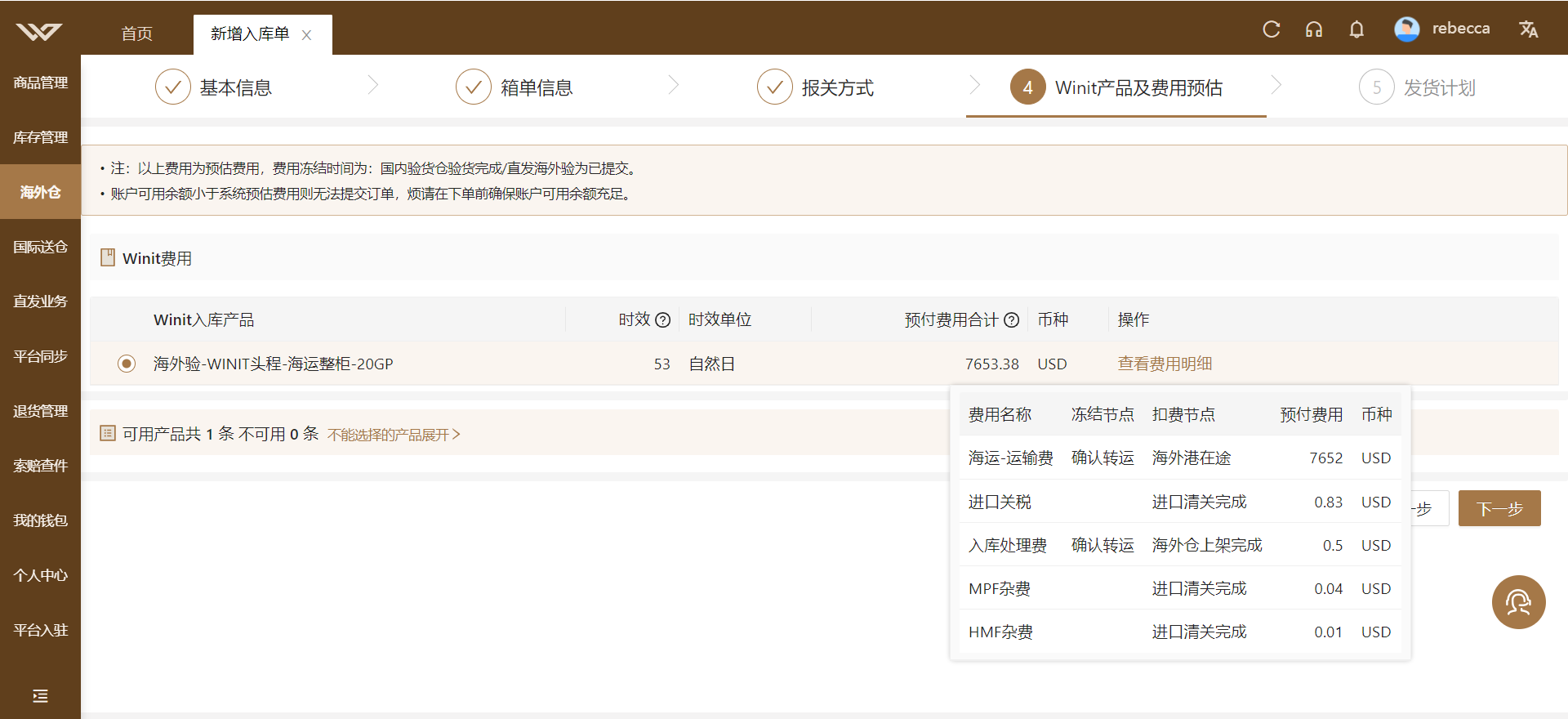The width and height of the screenshot is (1568, 719).
Task: Click the step 5 number circle
Action: pos(1377,87)
